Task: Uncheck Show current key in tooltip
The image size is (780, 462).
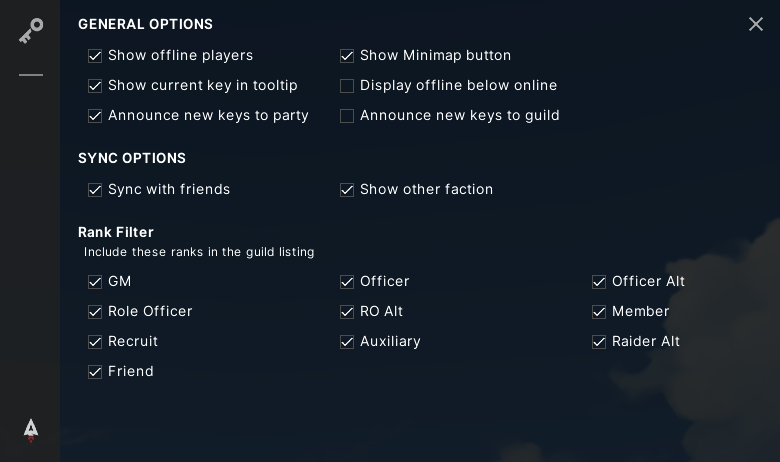Action: 95,86
